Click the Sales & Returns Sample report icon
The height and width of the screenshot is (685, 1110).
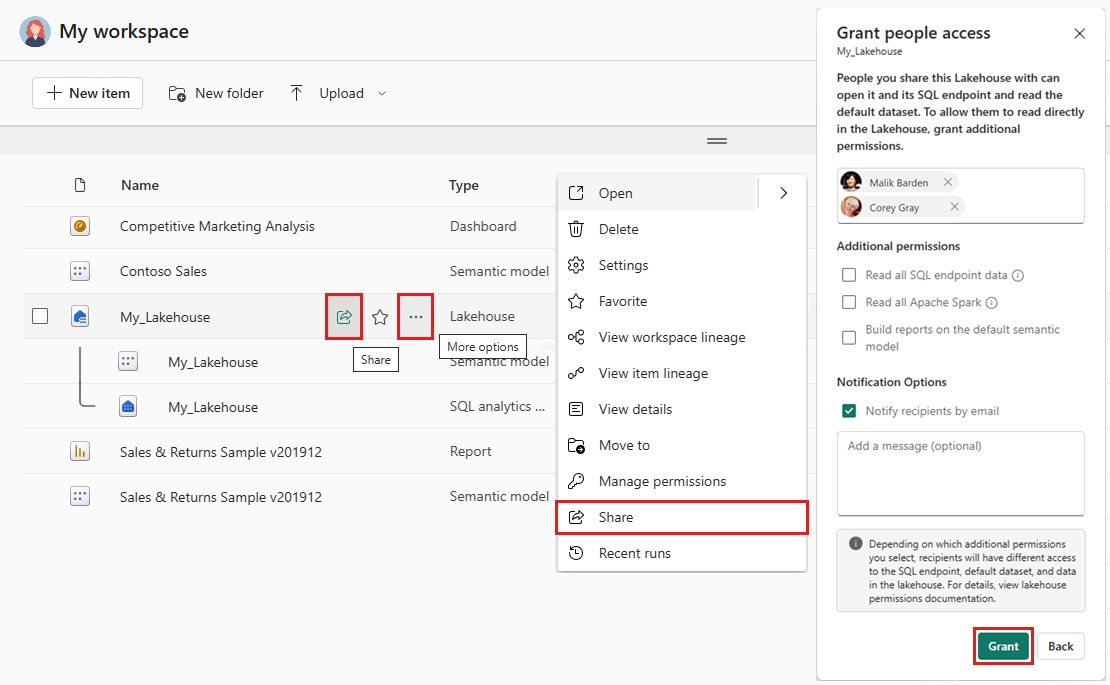pyautogui.click(x=80, y=452)
